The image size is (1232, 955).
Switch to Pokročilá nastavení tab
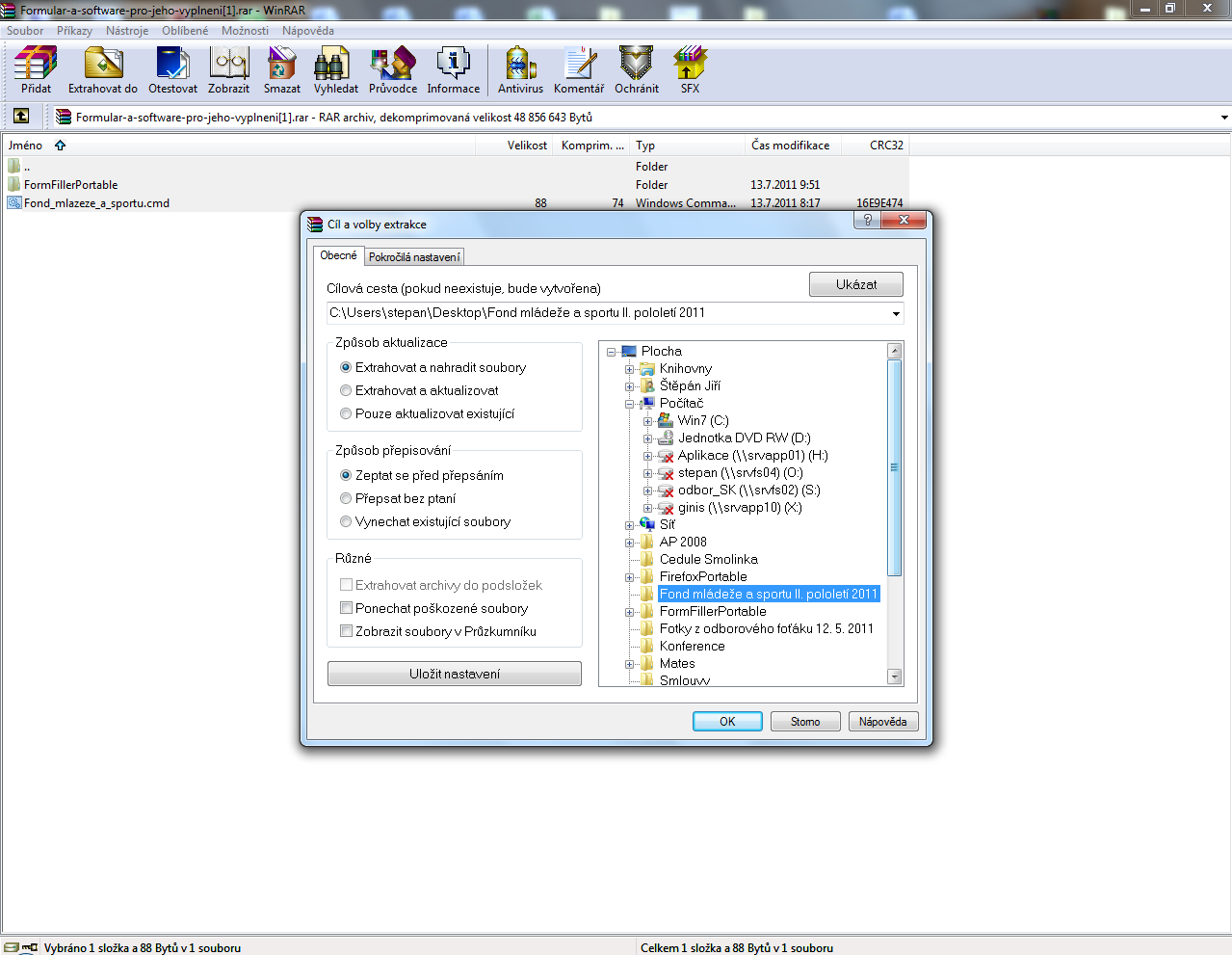(414, 257)
